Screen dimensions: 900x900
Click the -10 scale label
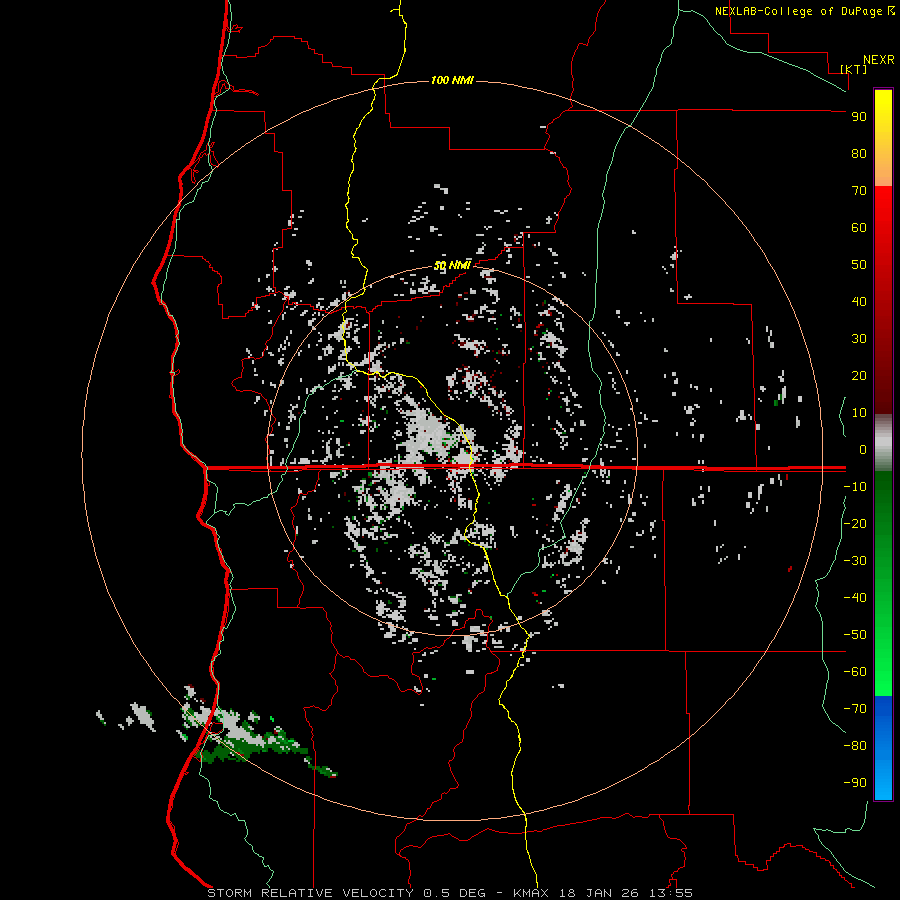pos(855,487)
